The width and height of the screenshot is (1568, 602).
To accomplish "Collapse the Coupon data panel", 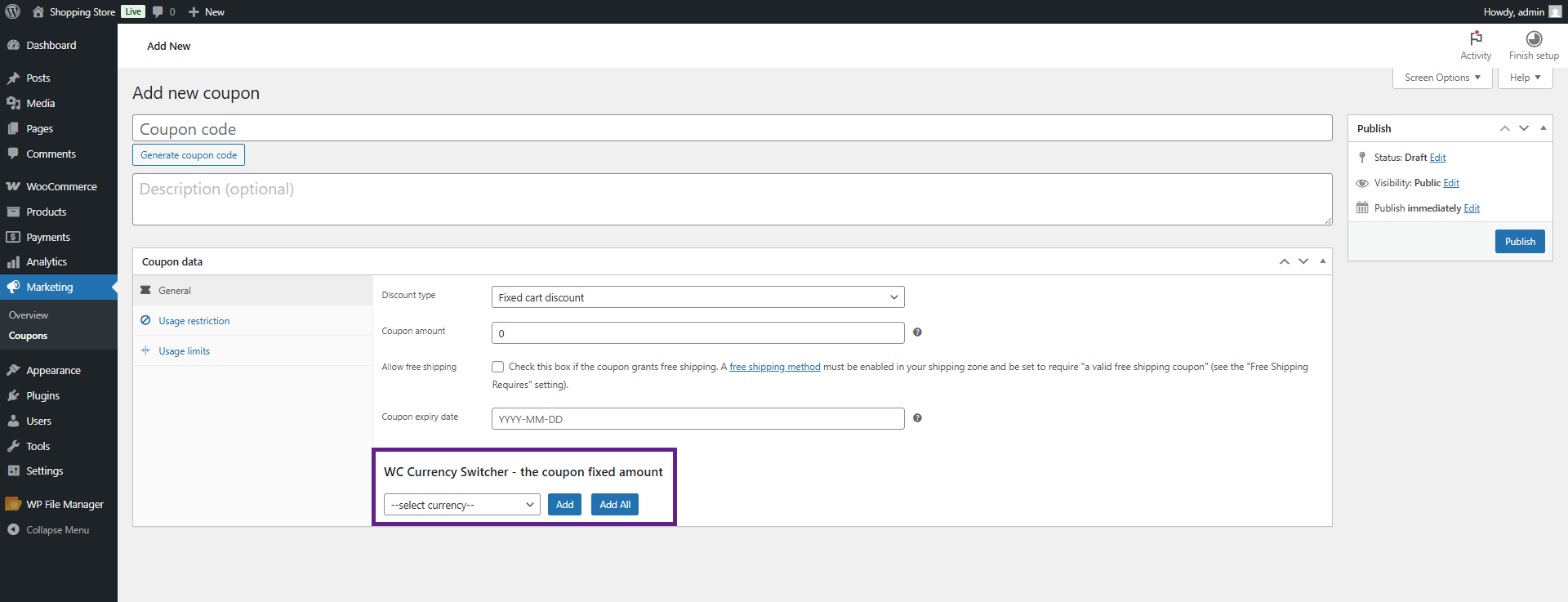I will coord(1322,261).
